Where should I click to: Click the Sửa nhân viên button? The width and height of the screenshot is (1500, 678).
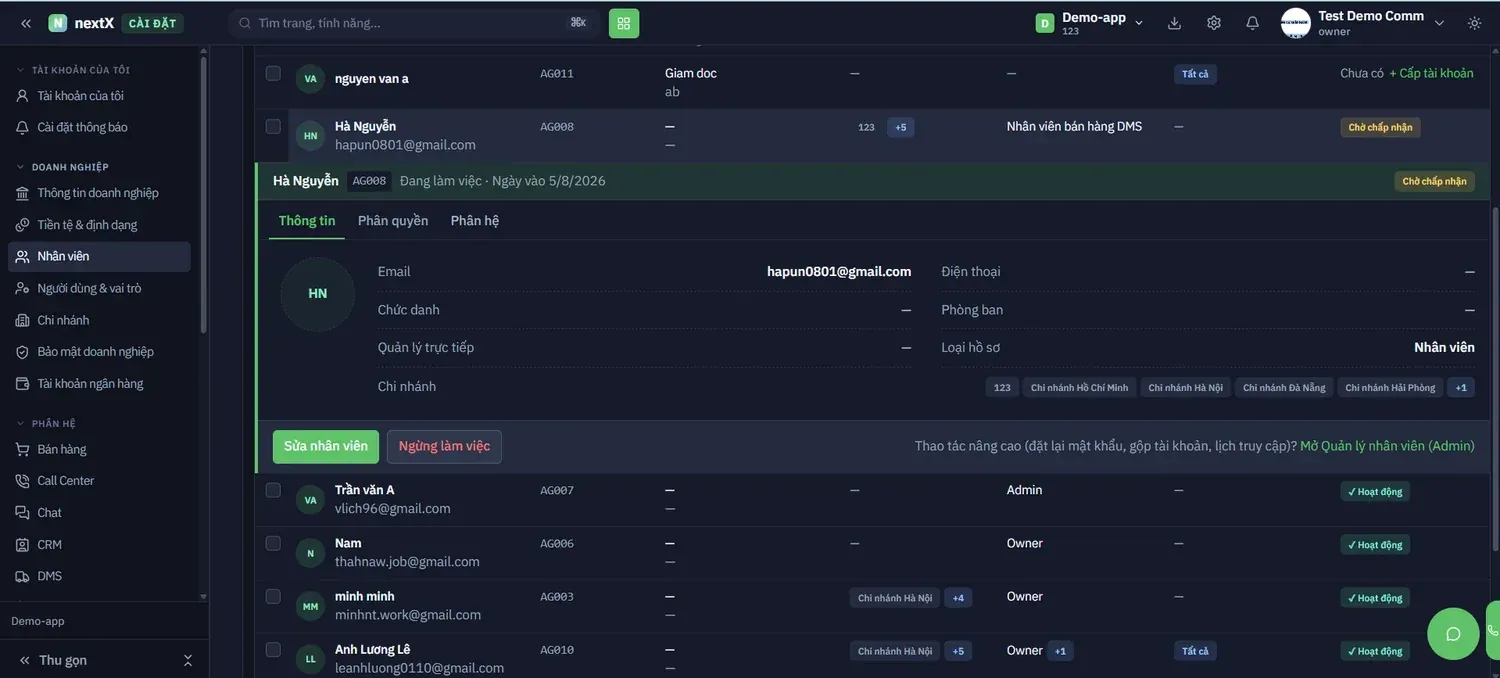pyautogui.click(x=326, y=447)
